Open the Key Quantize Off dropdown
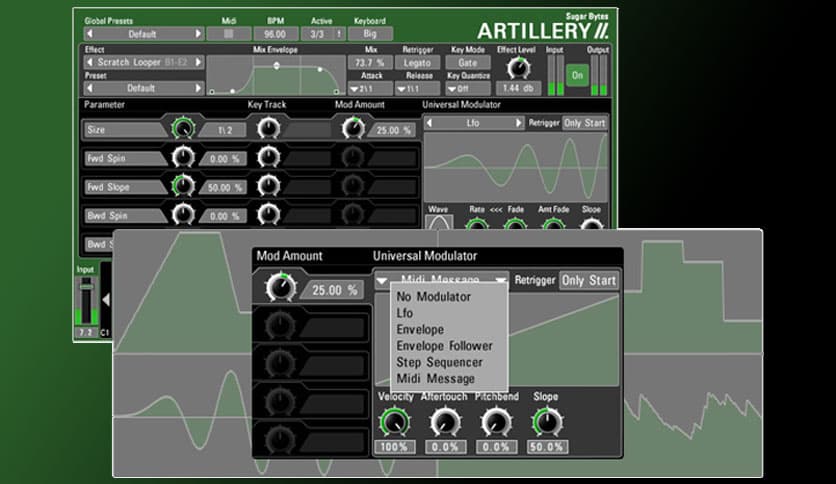This screenshot has height=484, width=836. (468, 88)
